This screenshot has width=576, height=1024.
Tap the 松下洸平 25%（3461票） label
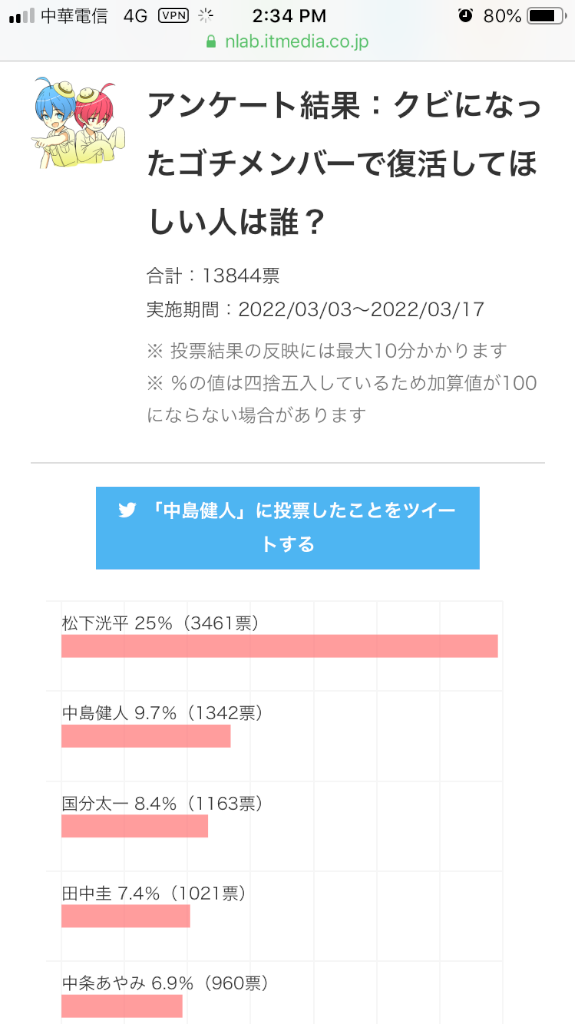point(161,623)
